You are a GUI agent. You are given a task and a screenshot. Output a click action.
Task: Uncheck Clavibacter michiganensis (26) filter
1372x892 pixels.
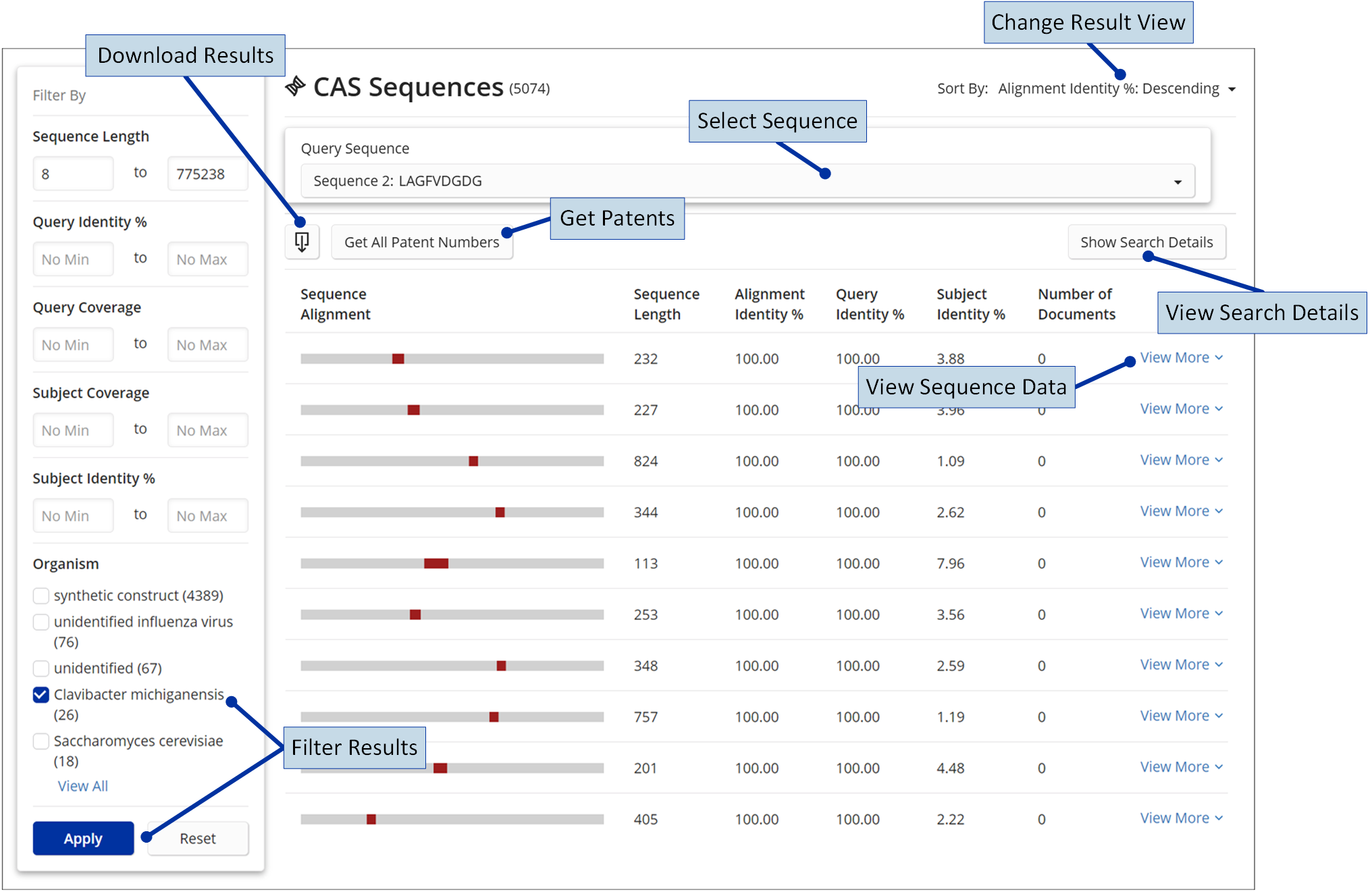point(41,695)
